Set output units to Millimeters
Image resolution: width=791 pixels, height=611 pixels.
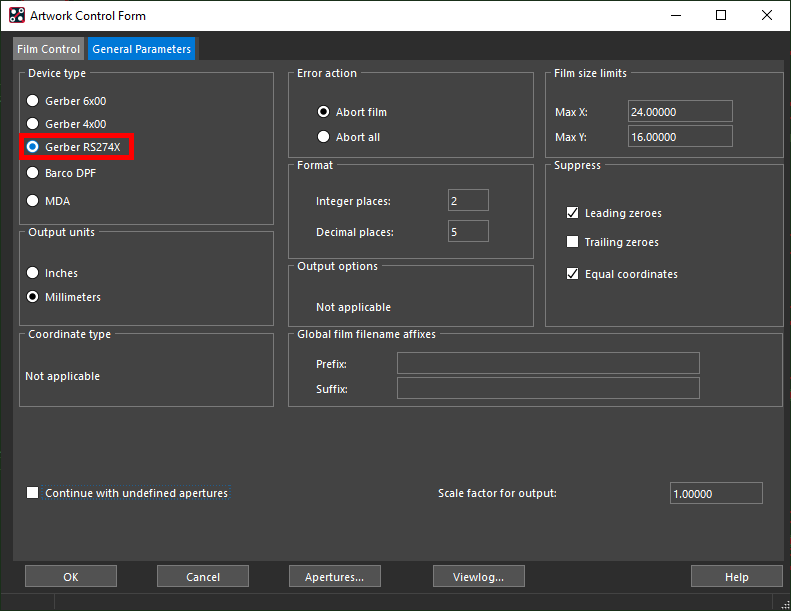point(33,297)
